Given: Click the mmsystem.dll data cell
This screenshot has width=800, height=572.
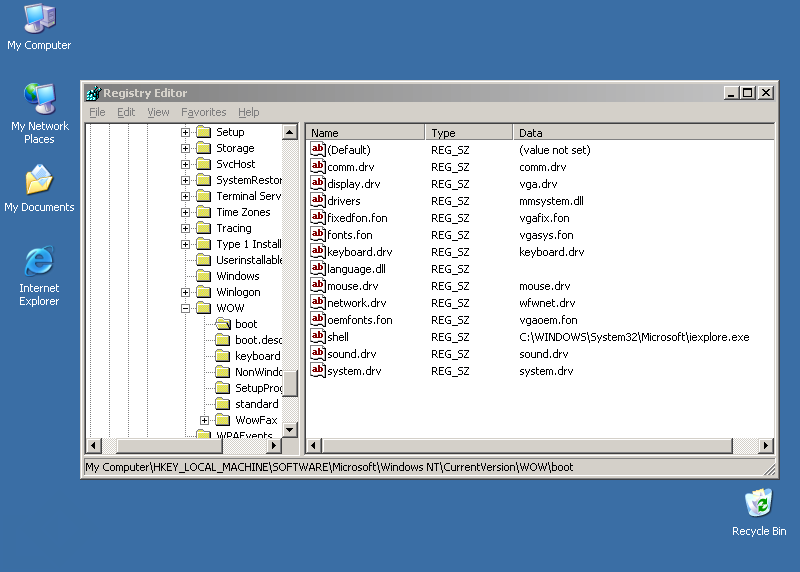Looking at the screenshot, I should pos(551,201).
